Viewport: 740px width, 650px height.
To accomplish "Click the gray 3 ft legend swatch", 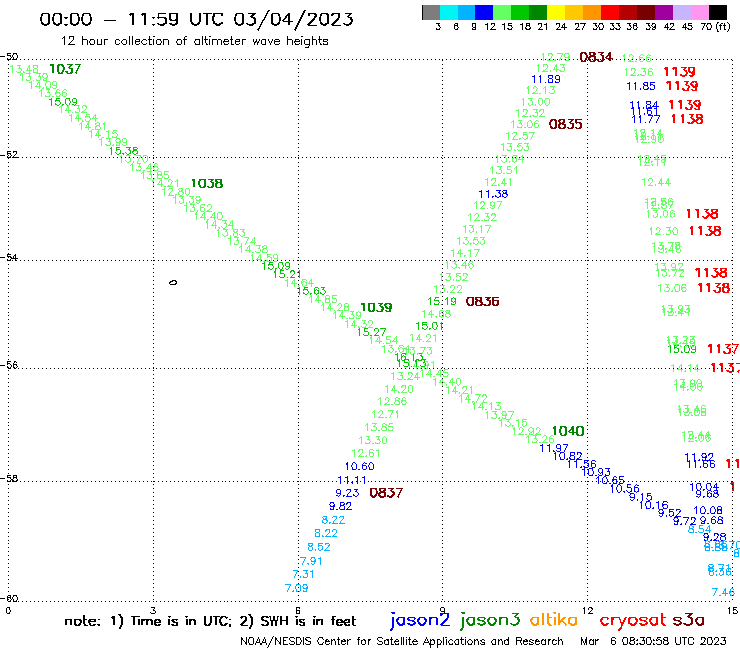I will 431,12.
